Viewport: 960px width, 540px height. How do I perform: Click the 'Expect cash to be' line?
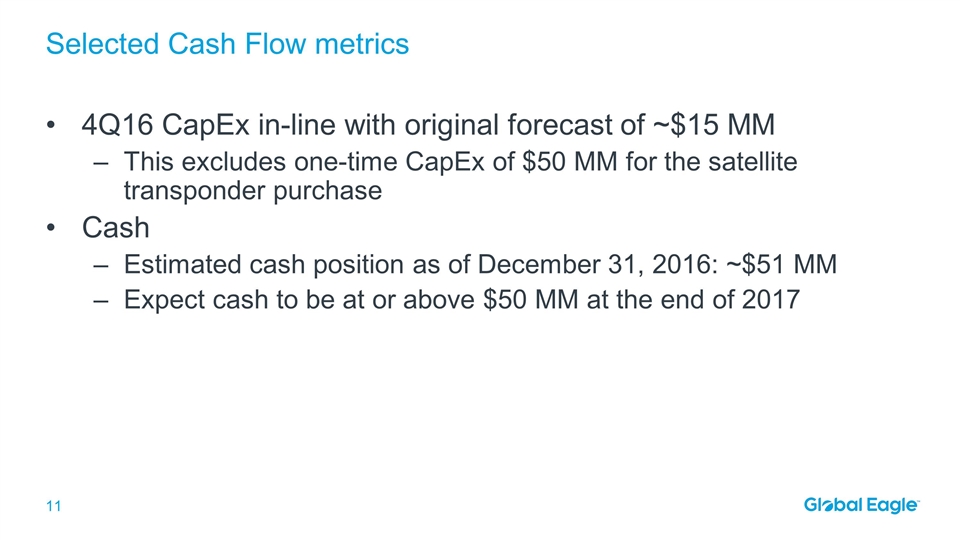[460, 298]
